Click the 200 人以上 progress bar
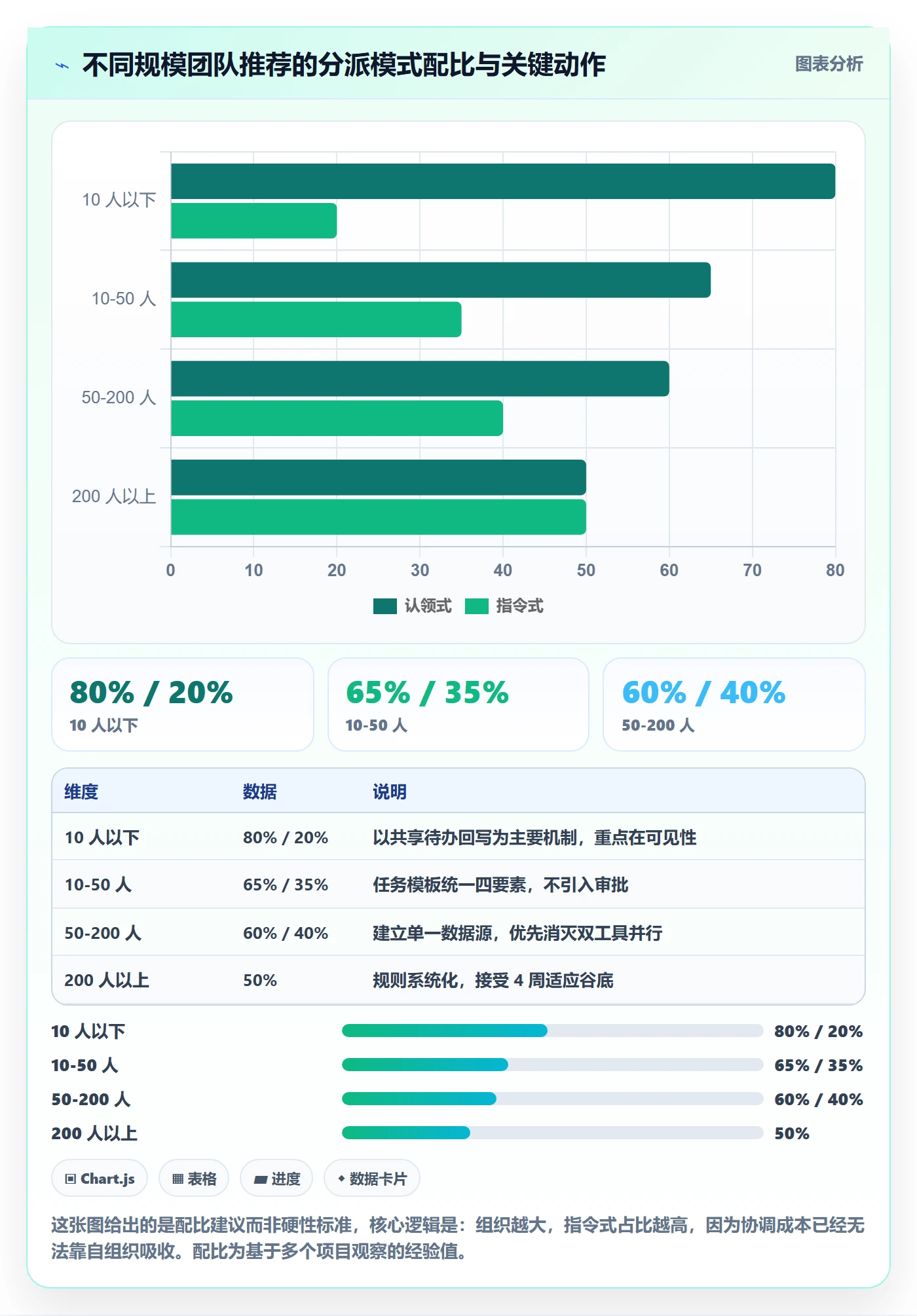917x1316 pixels. pyautogui.click(x=552, y=1133)
